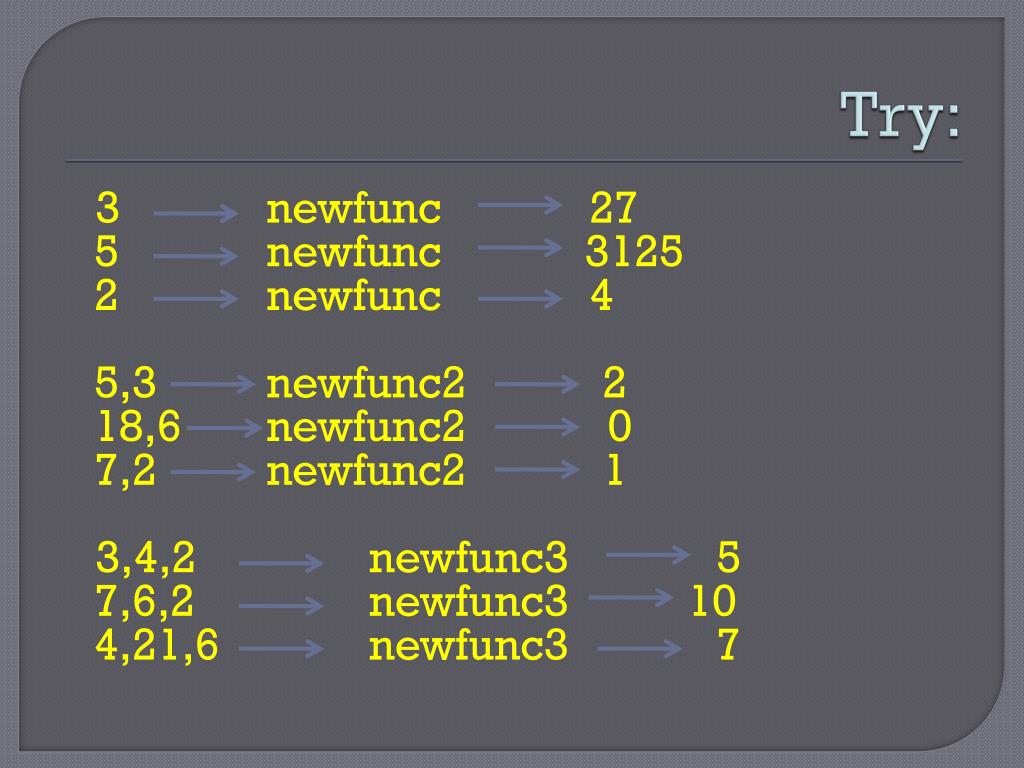Click the input '18,6'

[138, 427]
